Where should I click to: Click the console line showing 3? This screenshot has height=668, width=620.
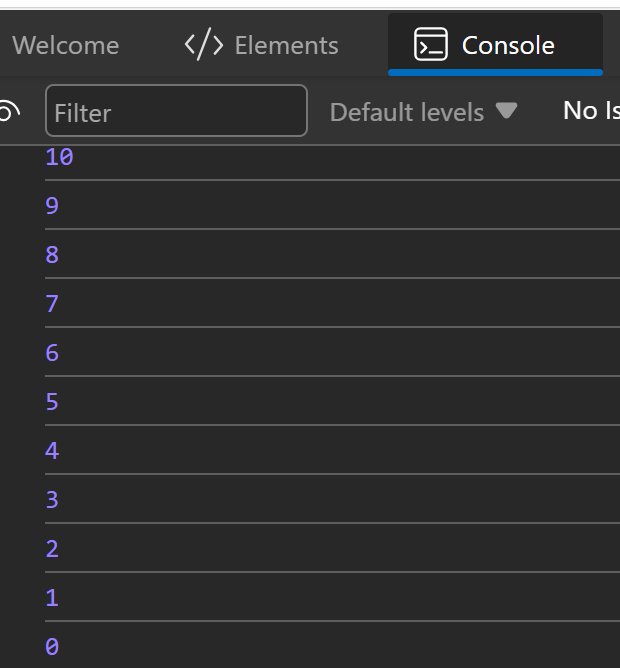tap(52, 500)
